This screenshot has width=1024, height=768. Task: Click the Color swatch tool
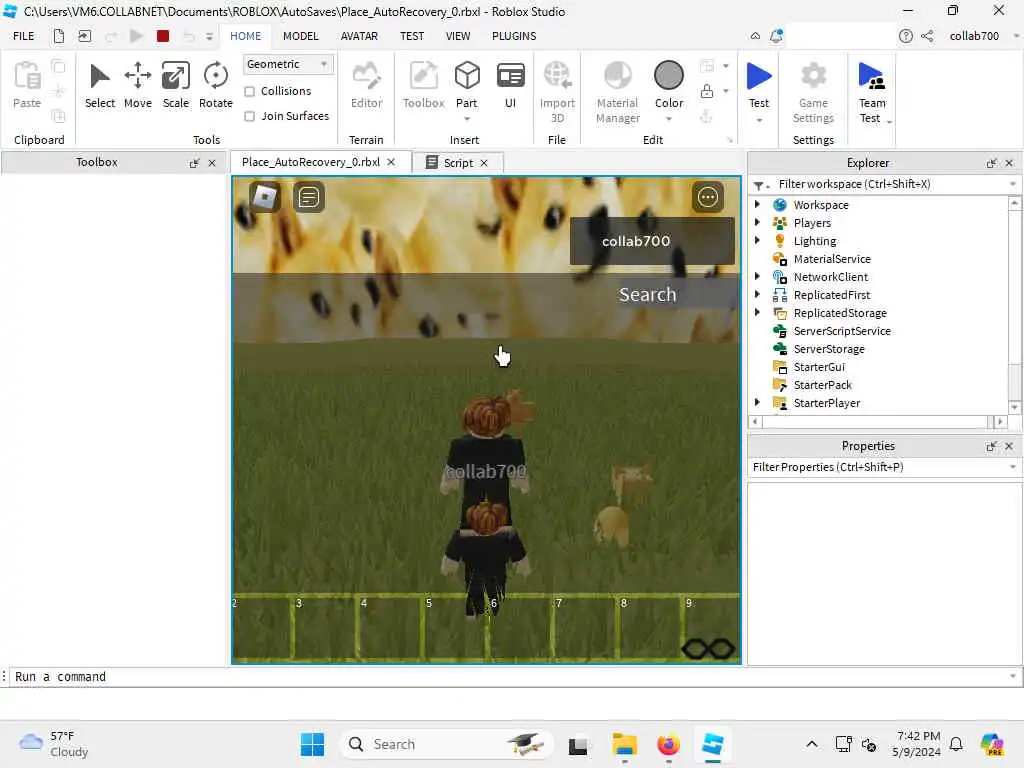[669, 84]
